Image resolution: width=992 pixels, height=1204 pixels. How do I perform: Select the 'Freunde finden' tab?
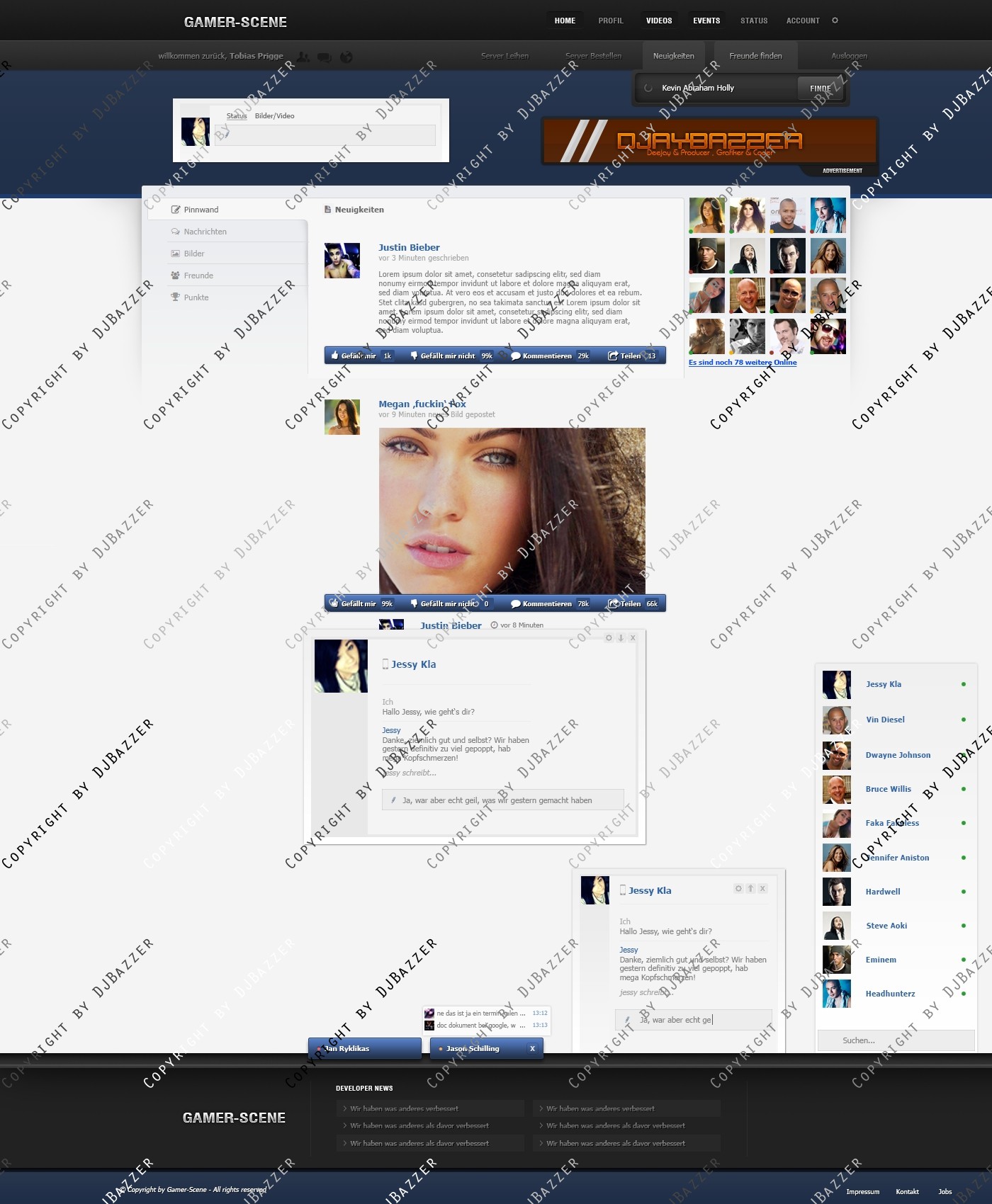point(755,56)
